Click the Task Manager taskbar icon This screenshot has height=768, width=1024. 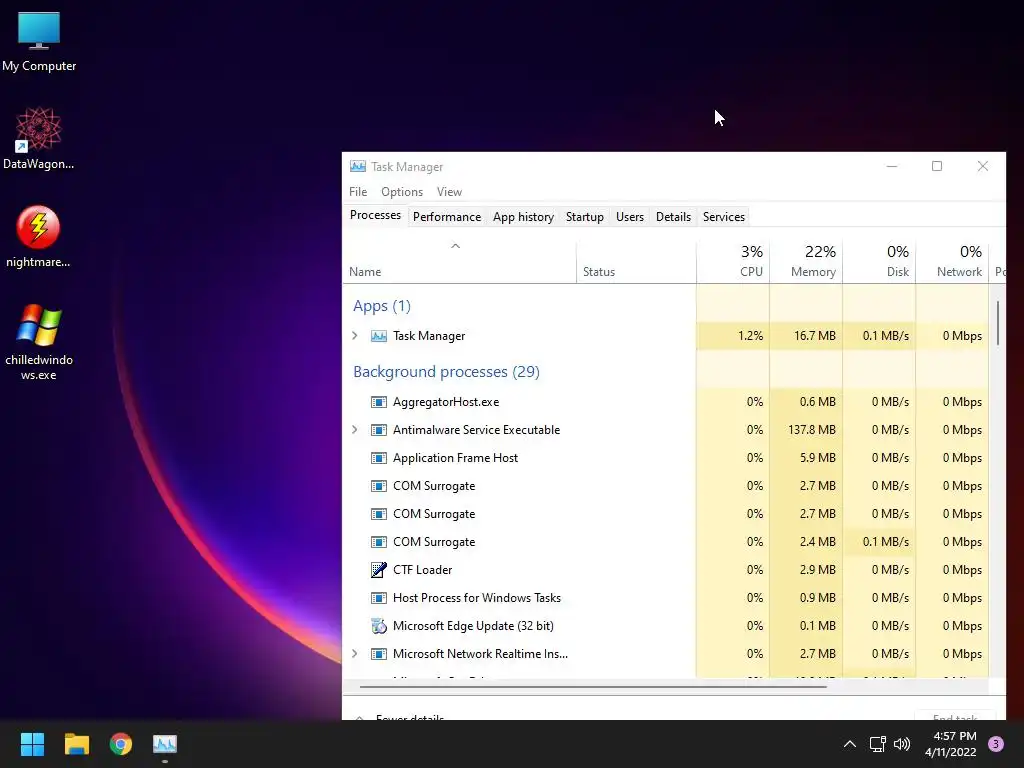point(165,744)
